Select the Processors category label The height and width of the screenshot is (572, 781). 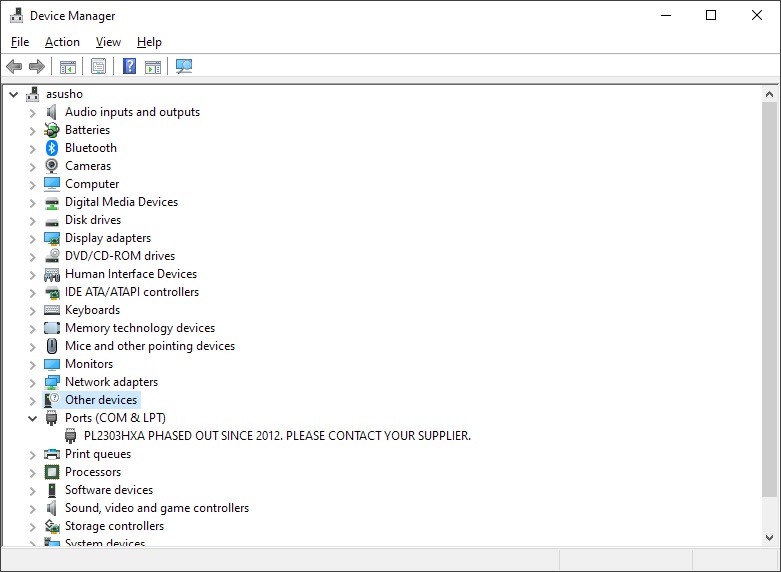(93, 472)
